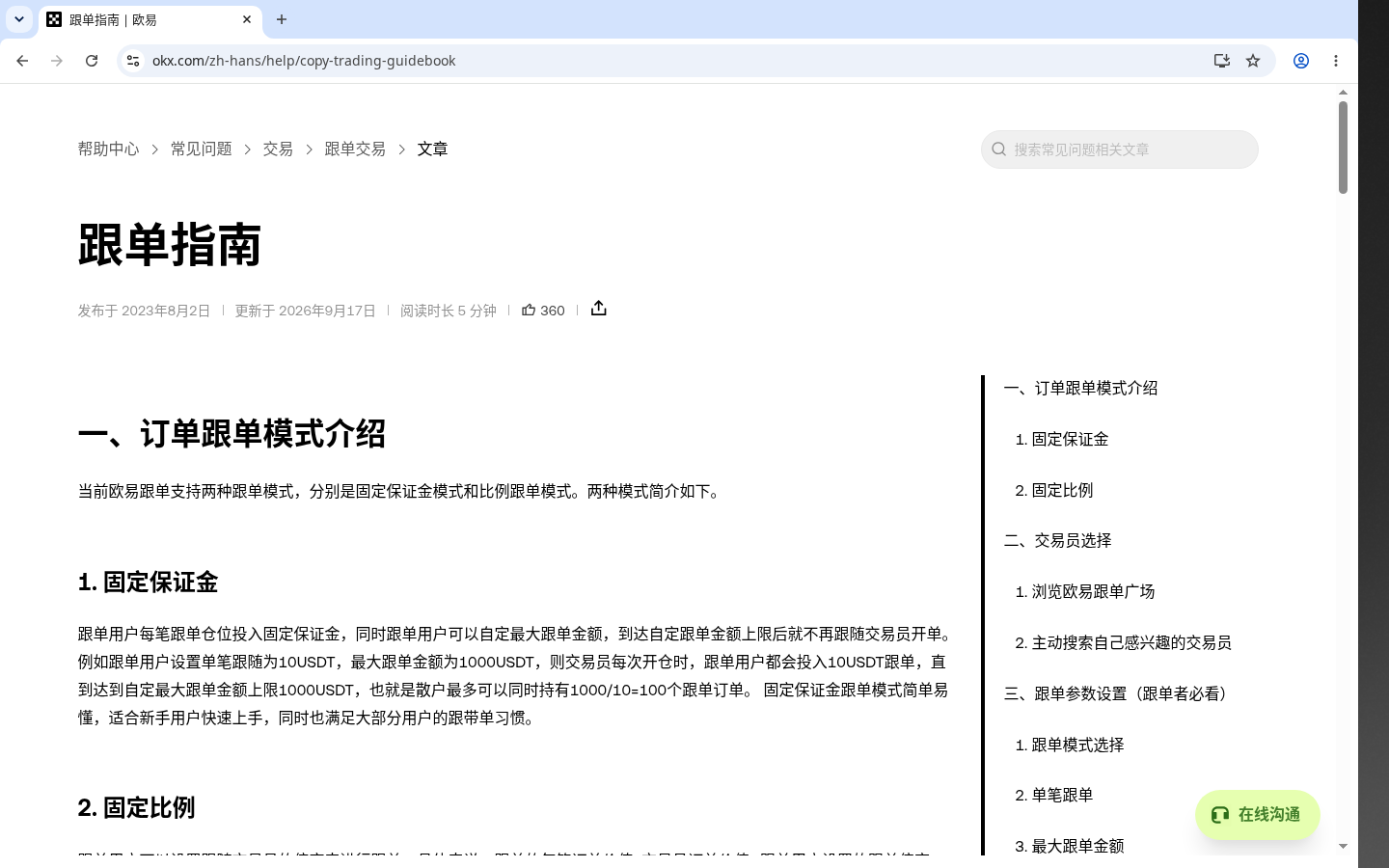Jump to 3. 最大跟单金额 in contents
Screen dimensions: 1389x868
click(1069, 846)
